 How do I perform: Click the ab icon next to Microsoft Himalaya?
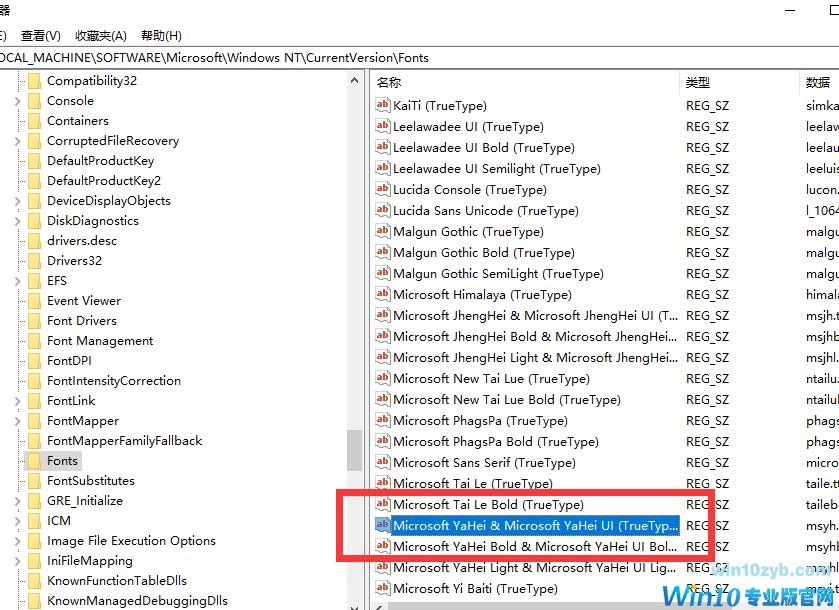click(x=381, y=294)
